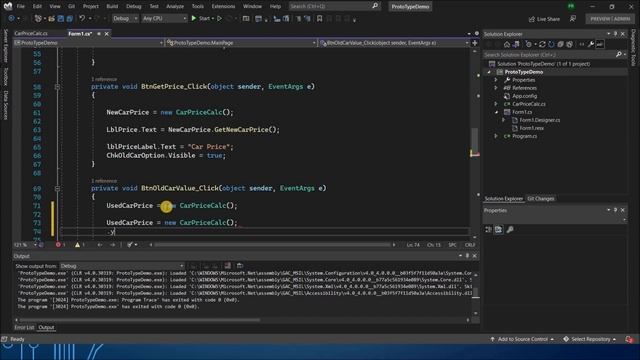Viewport: 640px width, 360px height.
Task: Click the green Start debugging arrow
Action: 194,18
